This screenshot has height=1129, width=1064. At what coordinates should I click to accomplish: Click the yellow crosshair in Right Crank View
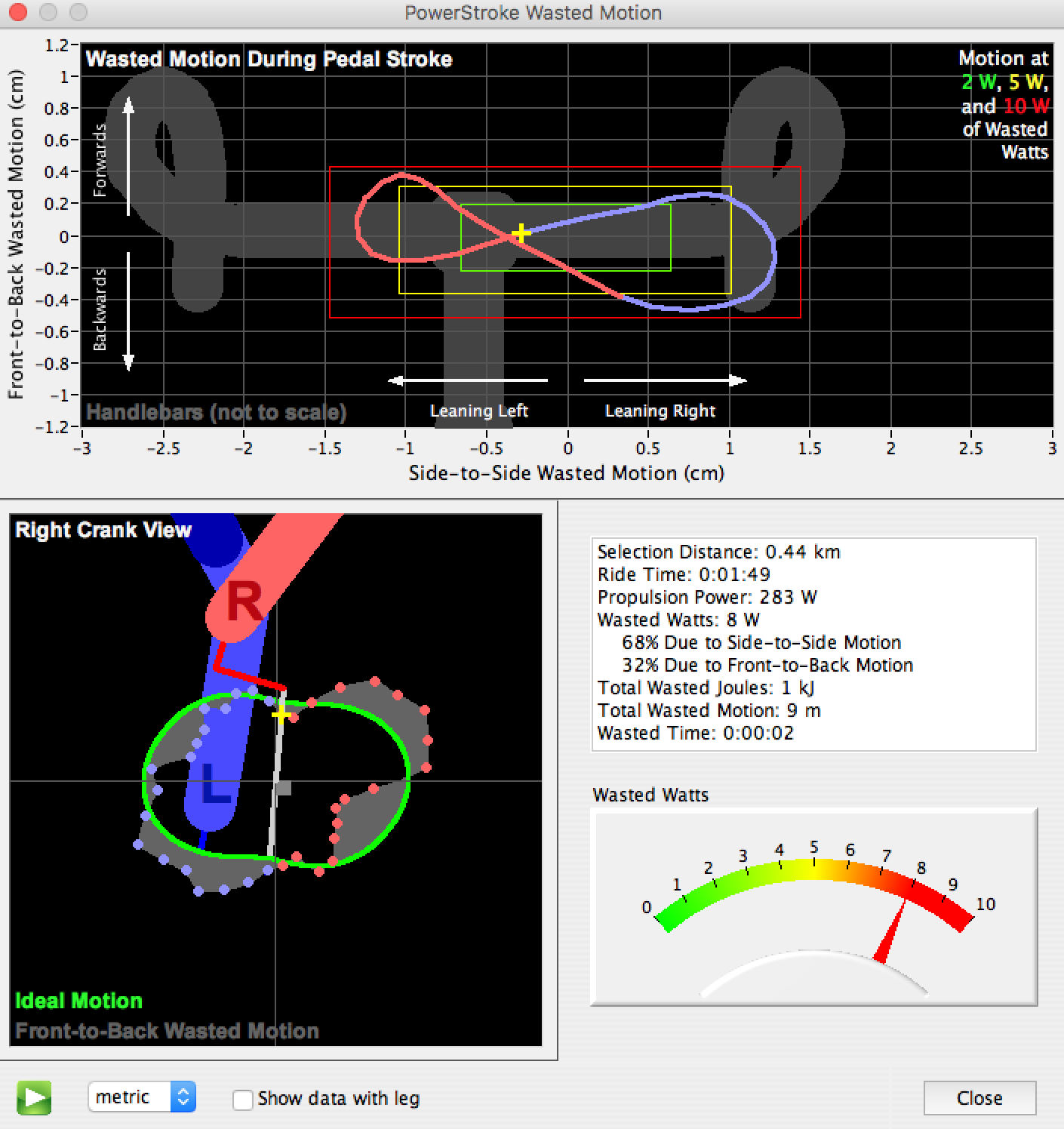(281, 714)
